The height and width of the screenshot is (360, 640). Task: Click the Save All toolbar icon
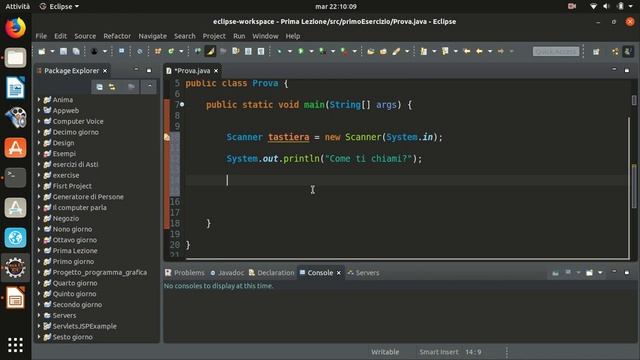pos(76,51)
